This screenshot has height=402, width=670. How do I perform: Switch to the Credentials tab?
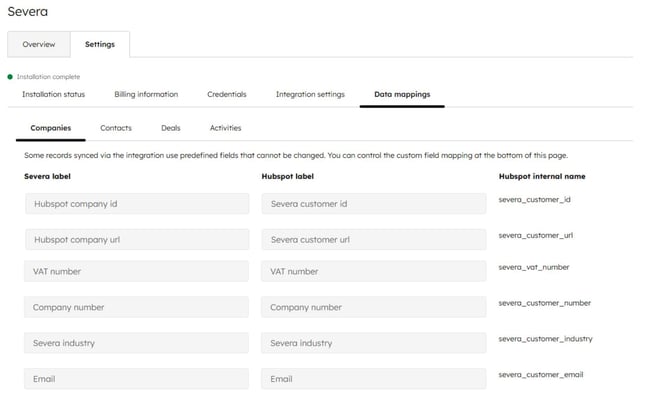pos(227,94)
